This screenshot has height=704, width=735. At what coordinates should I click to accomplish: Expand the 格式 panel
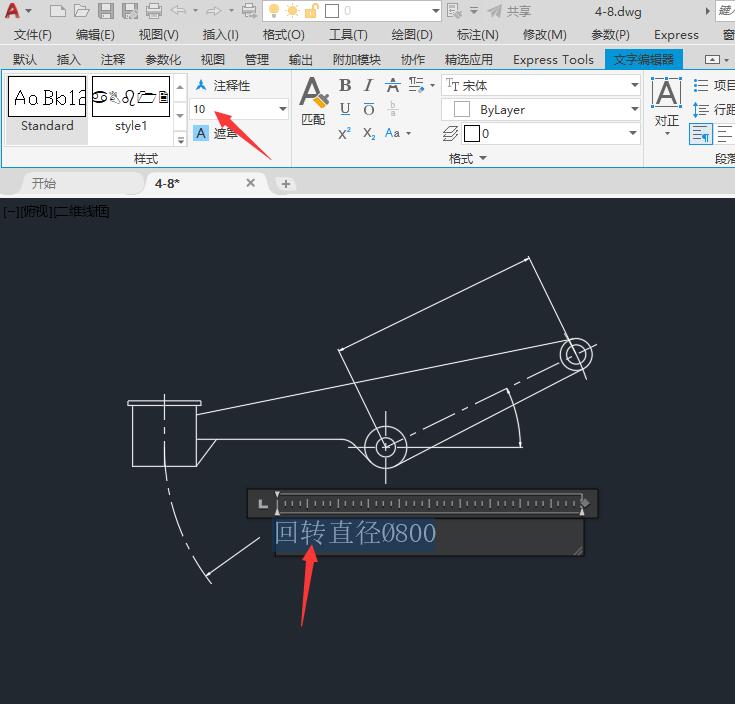[468, 158]
